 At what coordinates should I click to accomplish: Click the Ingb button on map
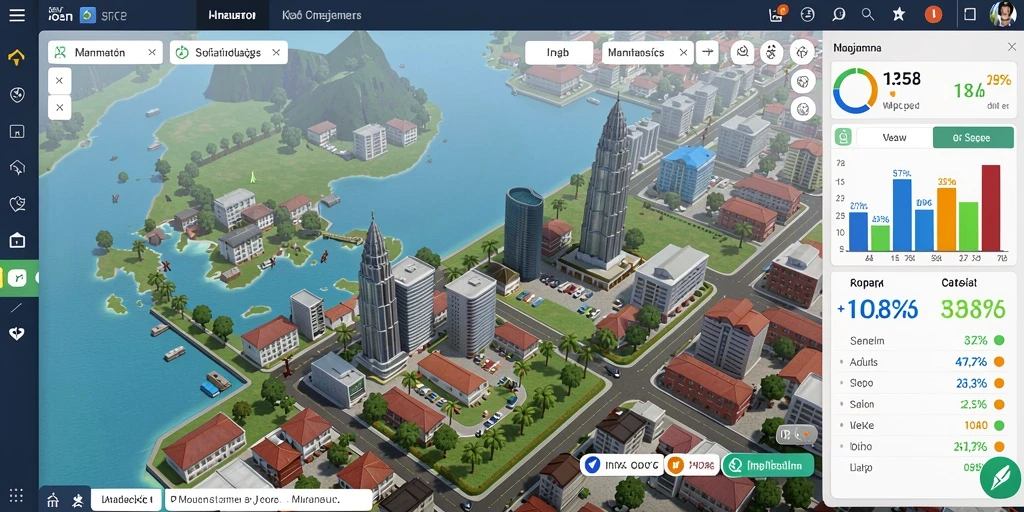pyautogui.click(x=559, y=52)
